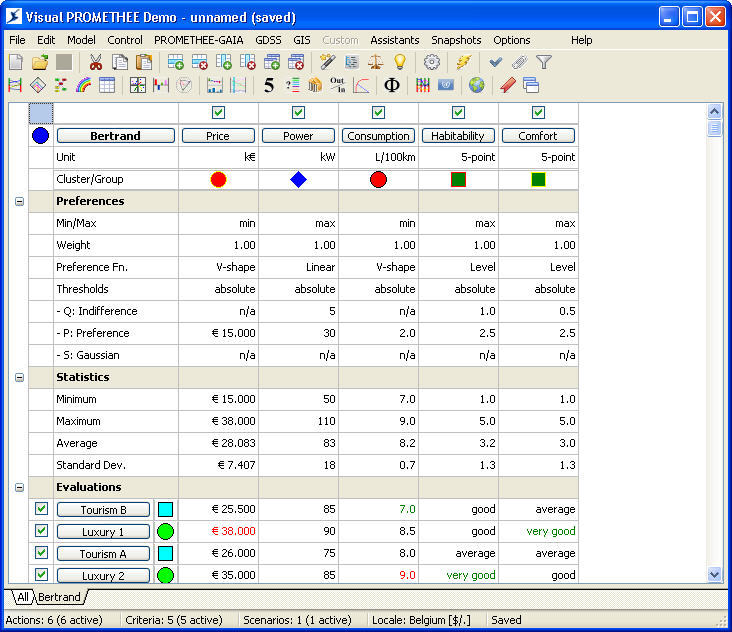
Task: Click the blue check mark icon
Action: click(495, 62)
